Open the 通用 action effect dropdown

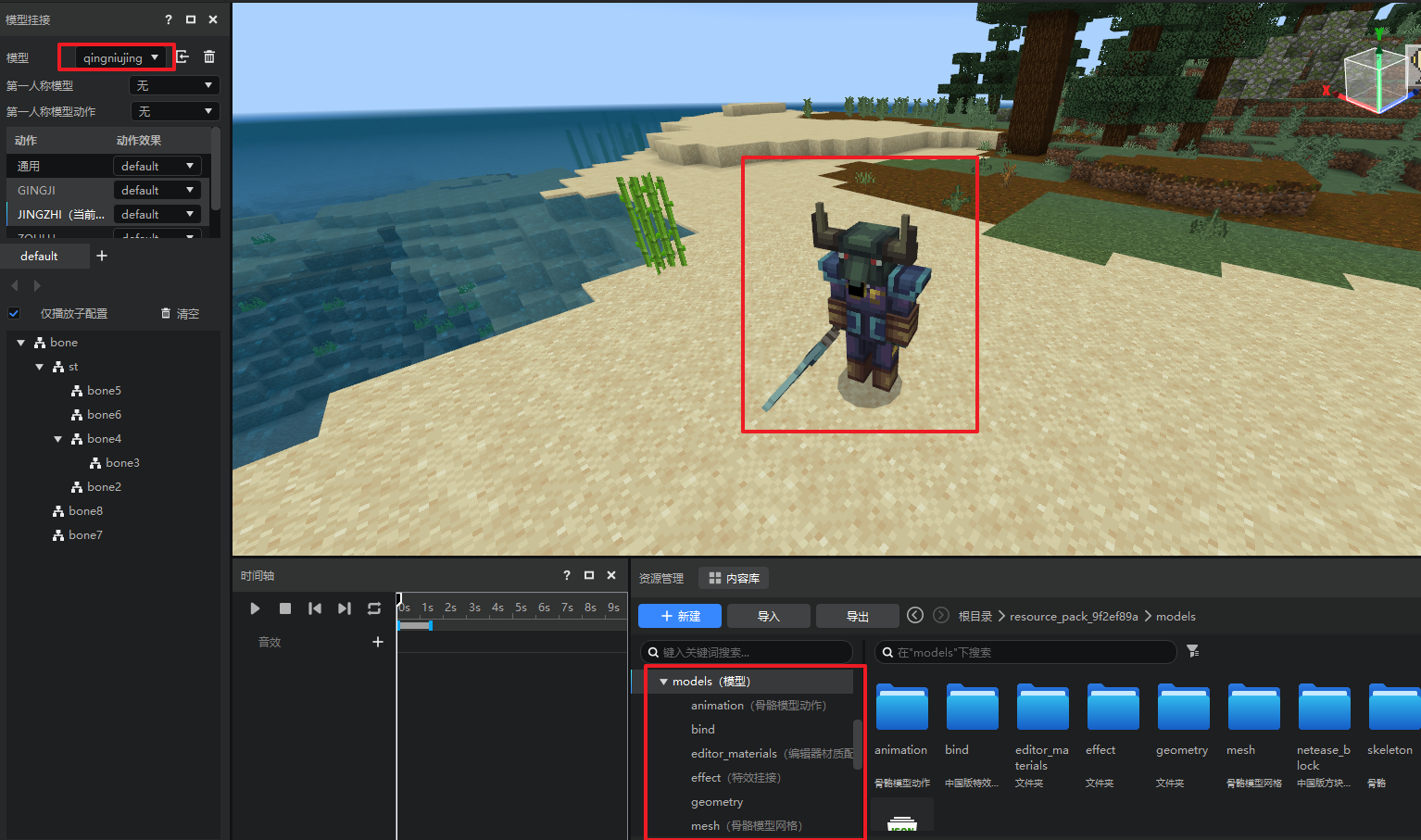point(157,166)
